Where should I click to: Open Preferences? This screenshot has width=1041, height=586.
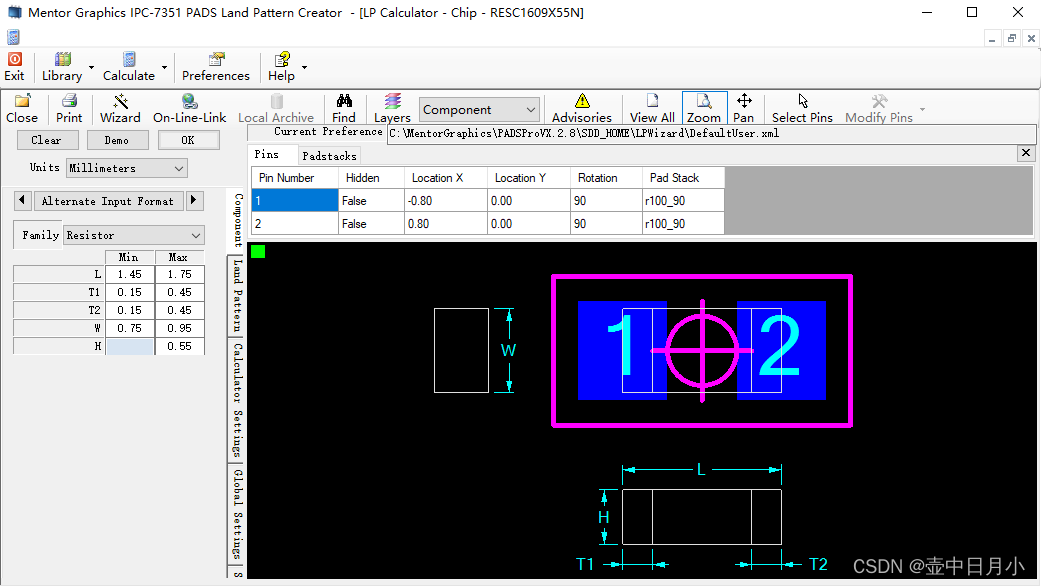click(x=216, y=66)
